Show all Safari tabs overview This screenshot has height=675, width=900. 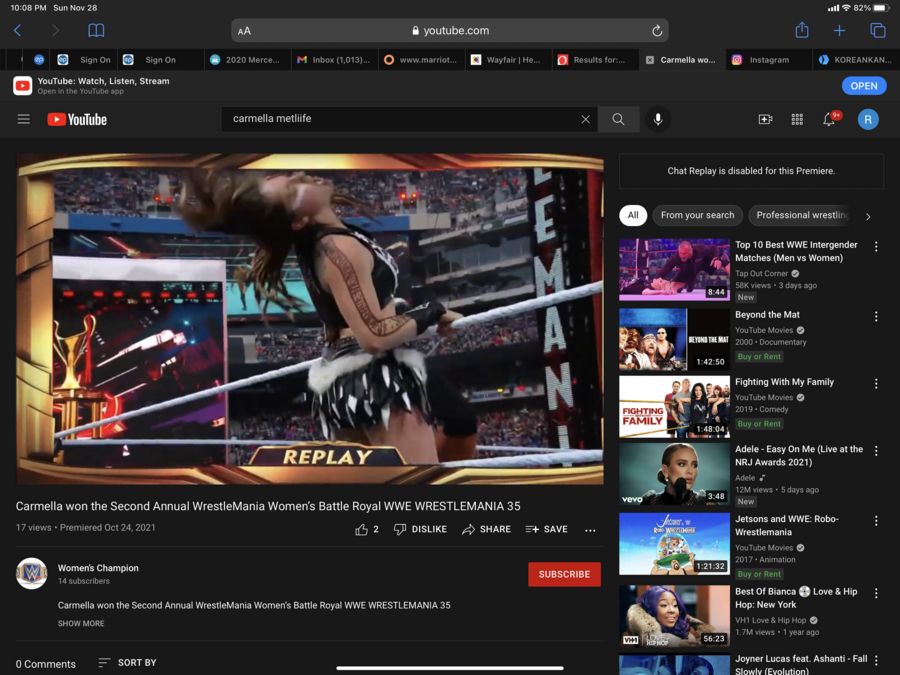click(x=878, y=30)
